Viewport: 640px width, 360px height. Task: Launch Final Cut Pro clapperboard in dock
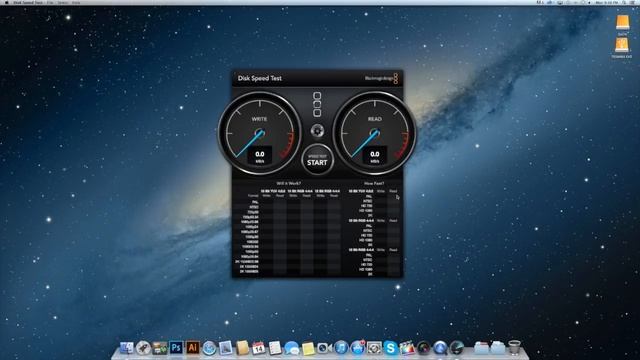(x=407, y=348)
